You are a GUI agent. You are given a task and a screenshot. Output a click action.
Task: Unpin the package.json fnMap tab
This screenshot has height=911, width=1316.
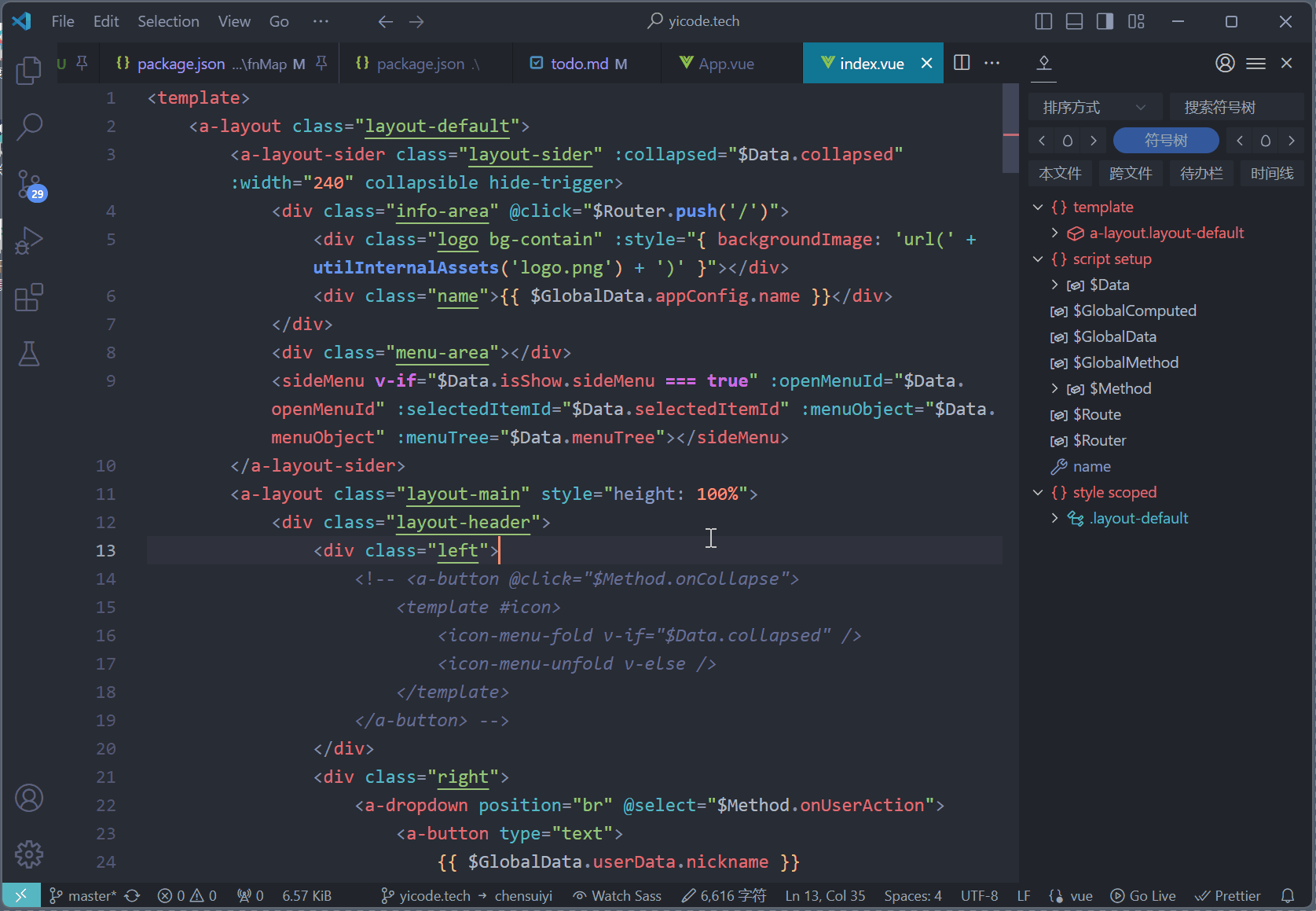coord(321,63)
